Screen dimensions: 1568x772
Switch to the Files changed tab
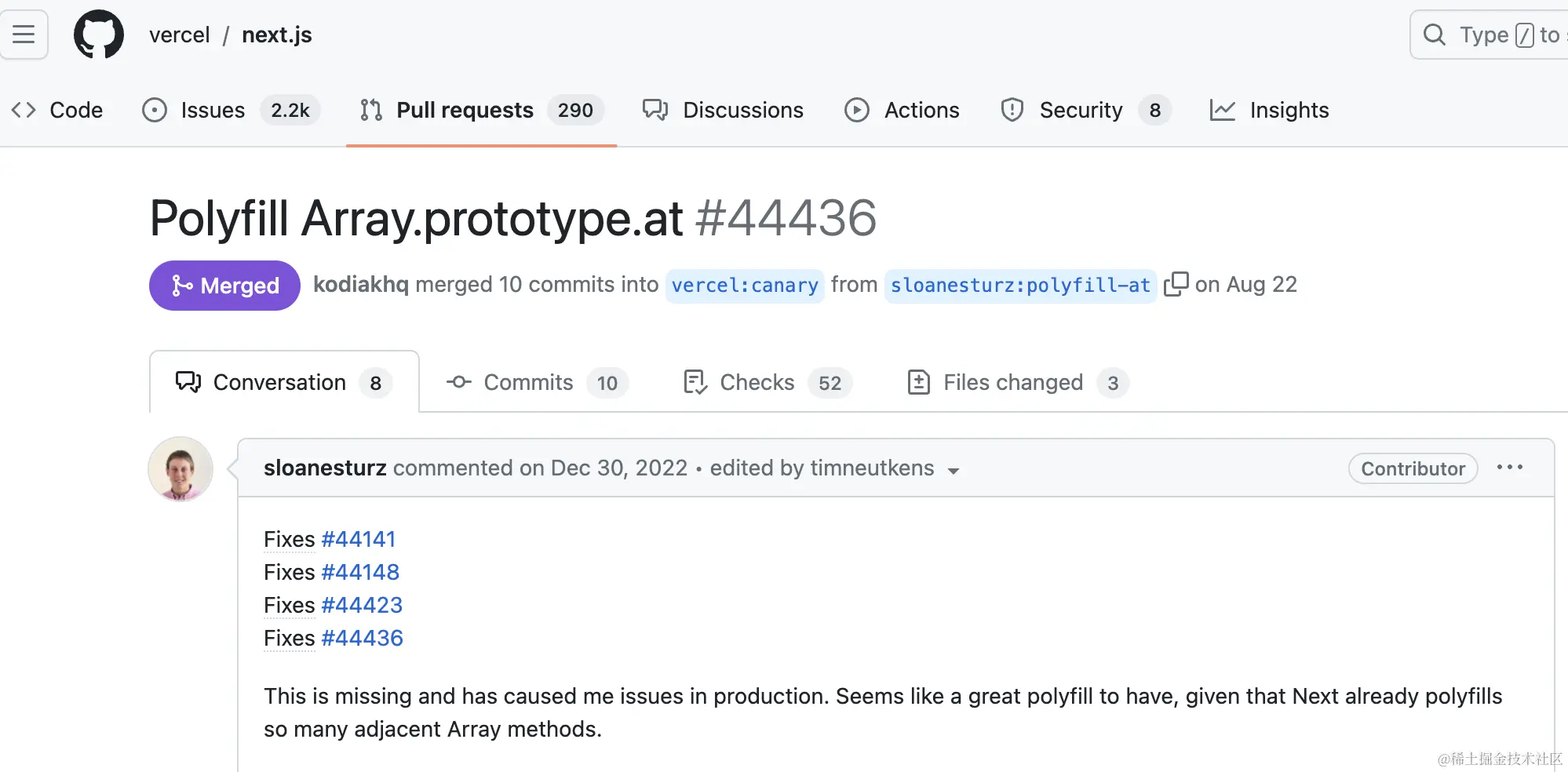(x=1012, y=382)
